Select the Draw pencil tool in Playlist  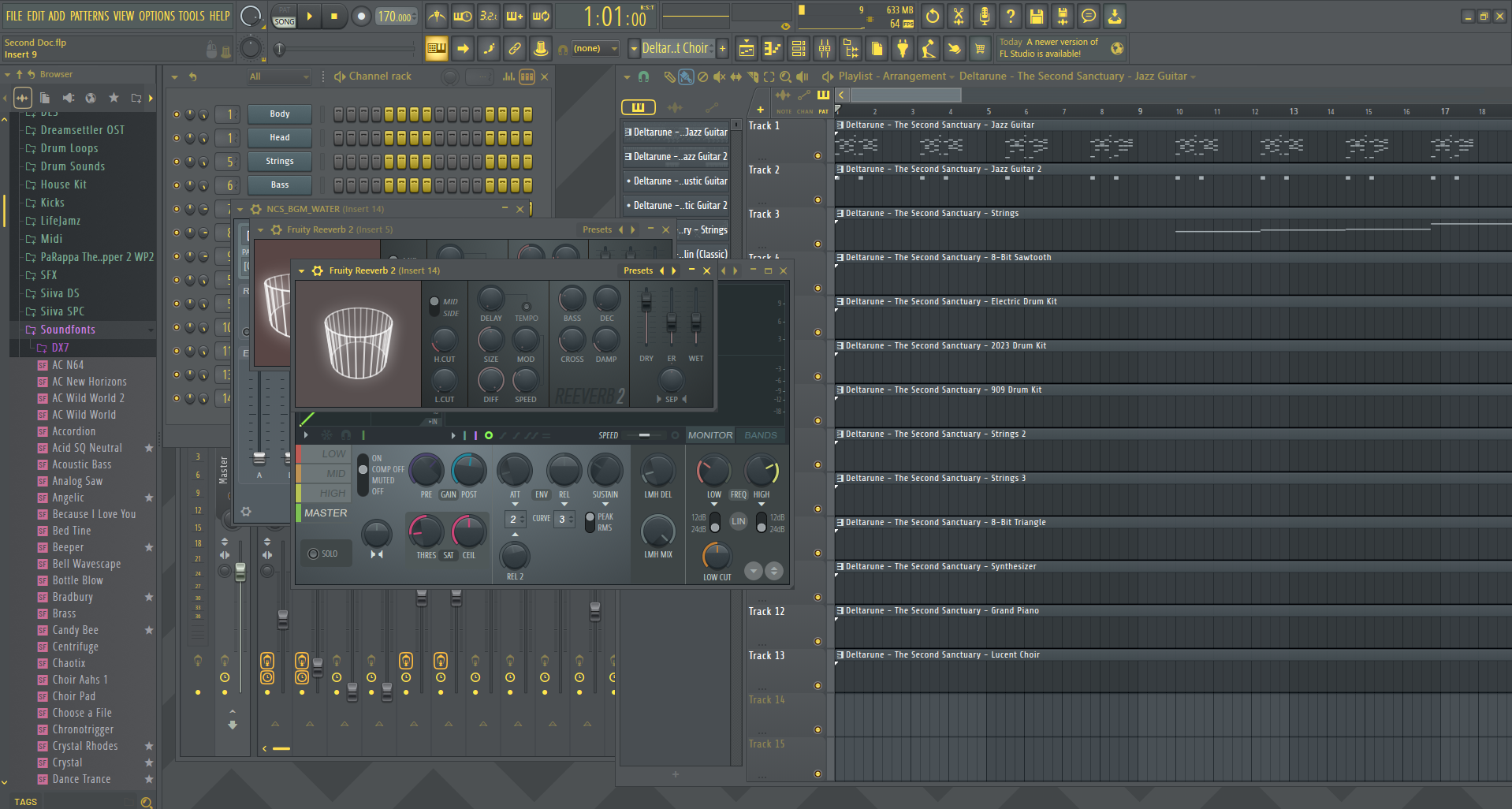tap(669, 76)
